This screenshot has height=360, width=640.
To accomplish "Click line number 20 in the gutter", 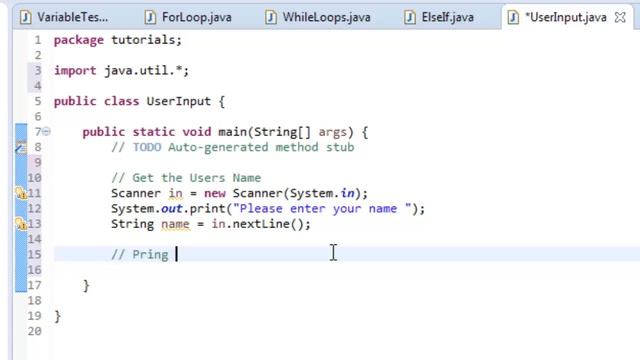I will (x=35, y=331).
